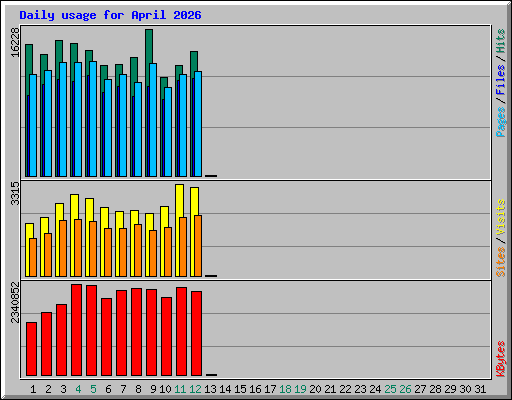Screen dimensions: 512x400
Task: Click day label 13 on the x-axis
Action: click(x=210, y=389)
